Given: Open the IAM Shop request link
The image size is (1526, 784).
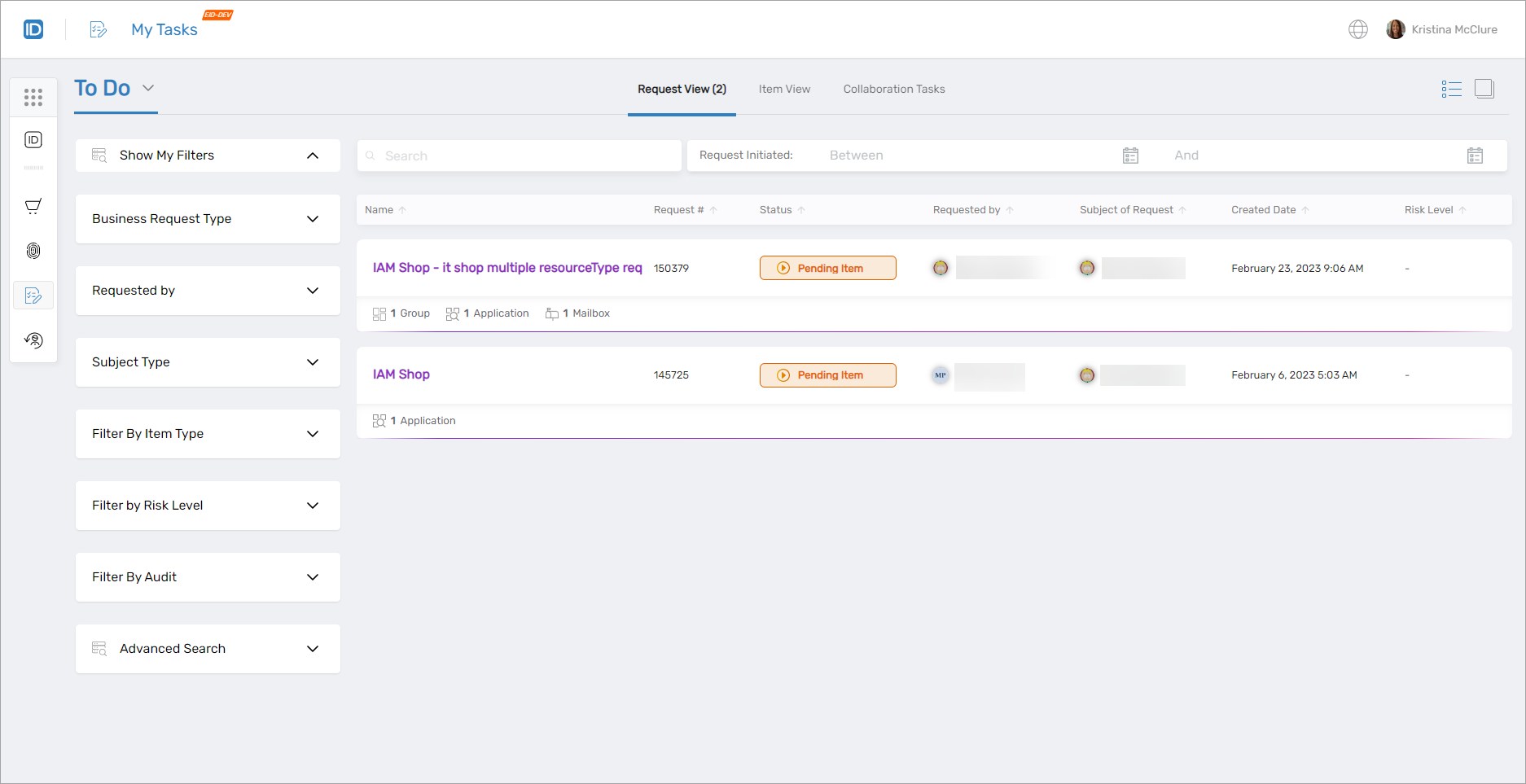Looking at the screenshot, I should click(x=401, y=374).
